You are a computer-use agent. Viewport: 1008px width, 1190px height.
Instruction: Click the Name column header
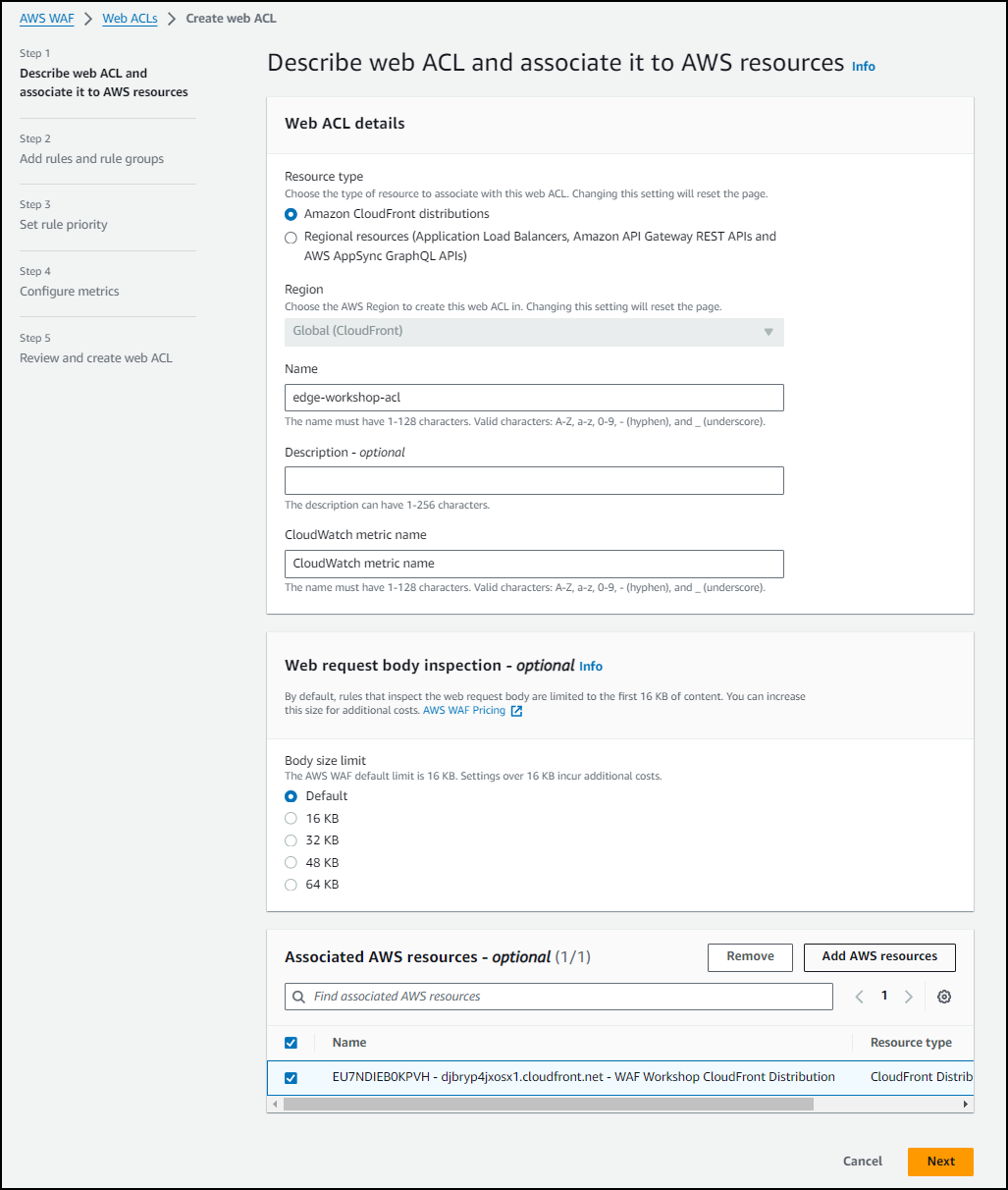pos(349,1043)
